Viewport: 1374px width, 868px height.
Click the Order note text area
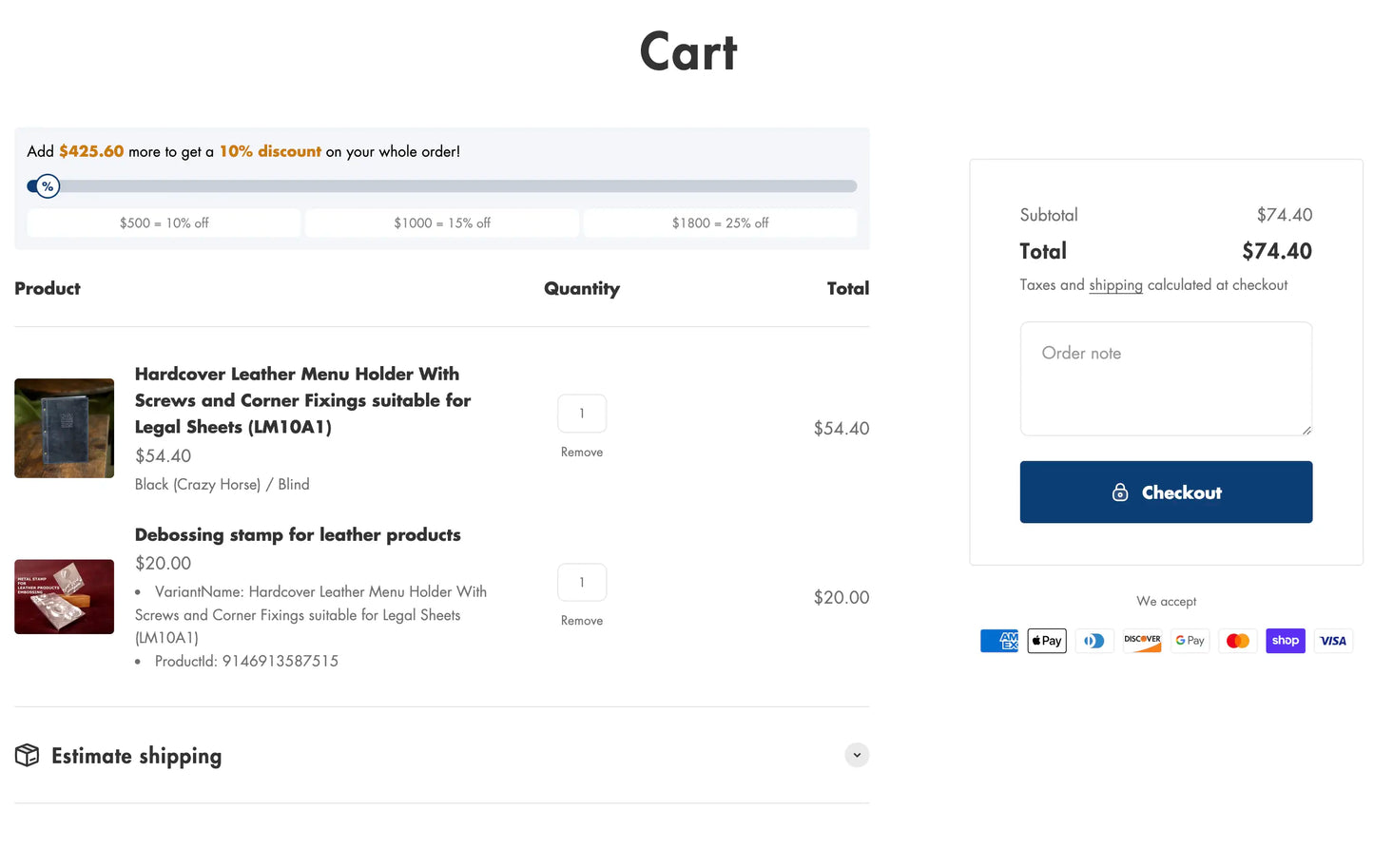coord(1166,378)
